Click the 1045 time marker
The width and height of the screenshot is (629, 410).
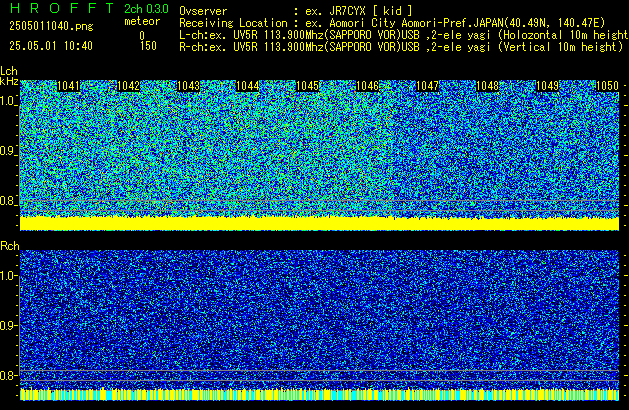(307, 86)
